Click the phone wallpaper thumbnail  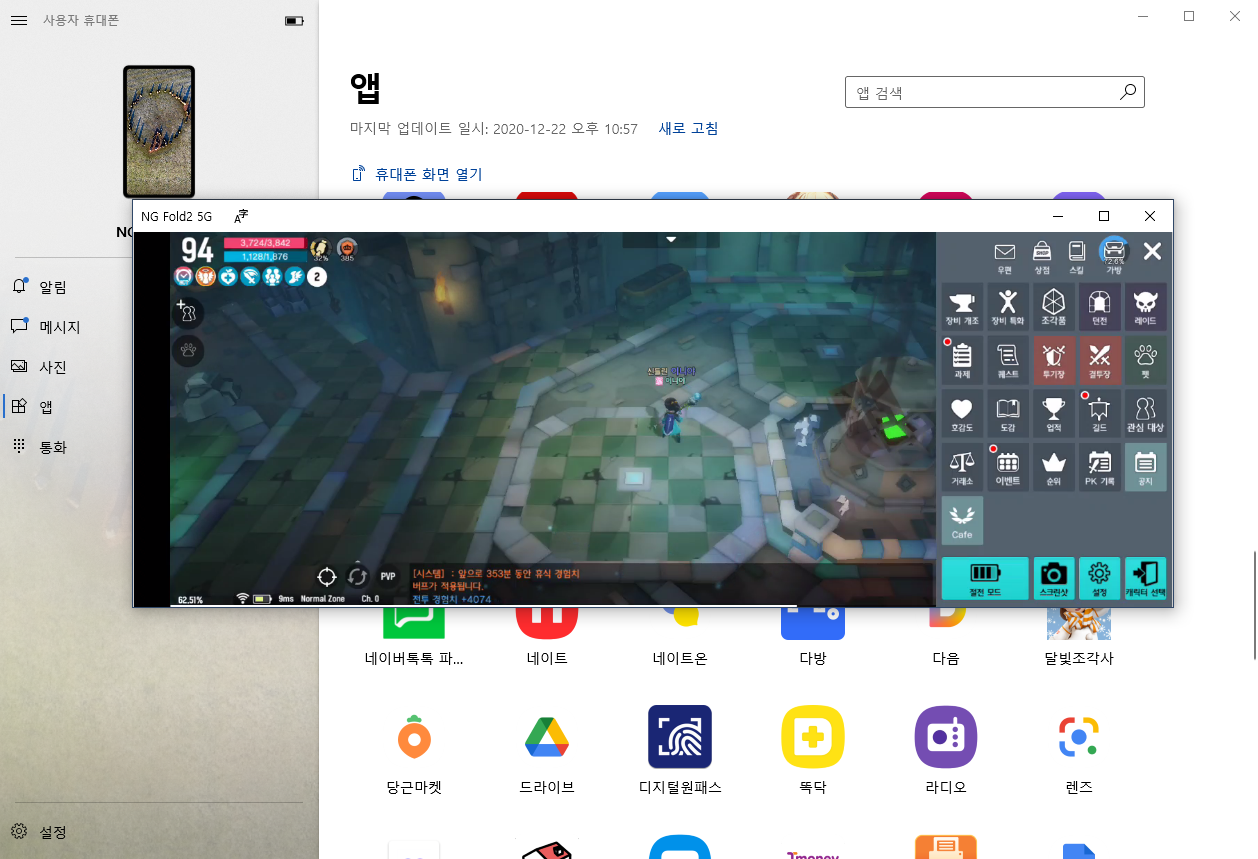pos(159,132)
